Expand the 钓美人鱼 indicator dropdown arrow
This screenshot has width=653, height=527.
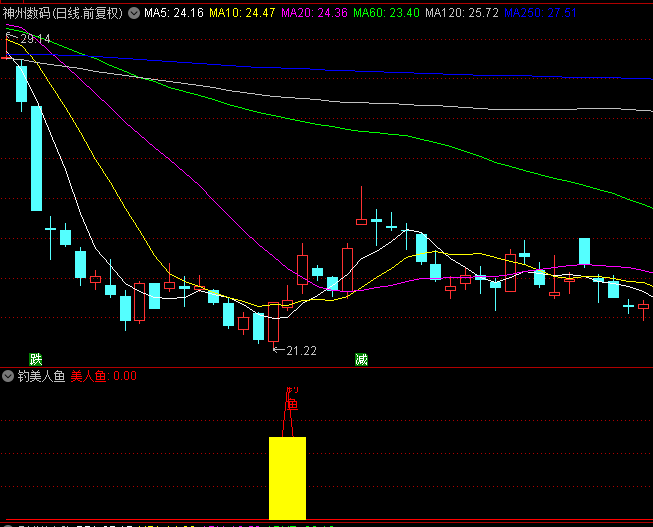point(8,376)
